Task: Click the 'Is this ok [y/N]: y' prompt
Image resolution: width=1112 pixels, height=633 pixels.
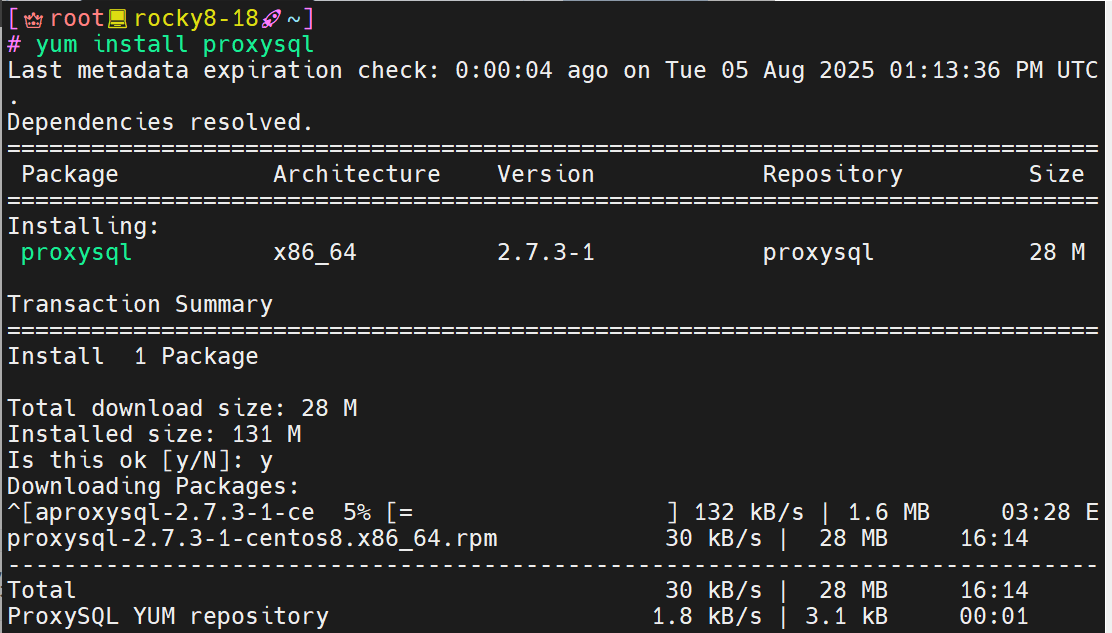Action: click(x=140, y=461)
